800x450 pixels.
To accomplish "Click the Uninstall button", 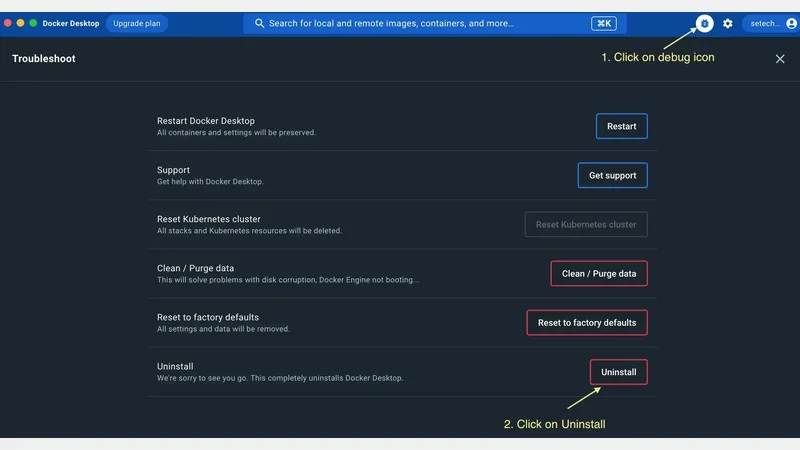I will [x=618, y=372].
